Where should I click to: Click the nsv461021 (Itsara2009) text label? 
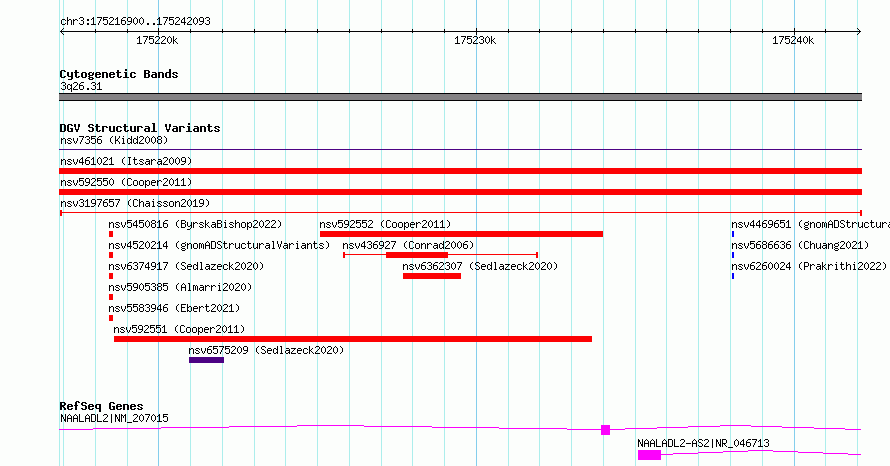click(126, 161)
